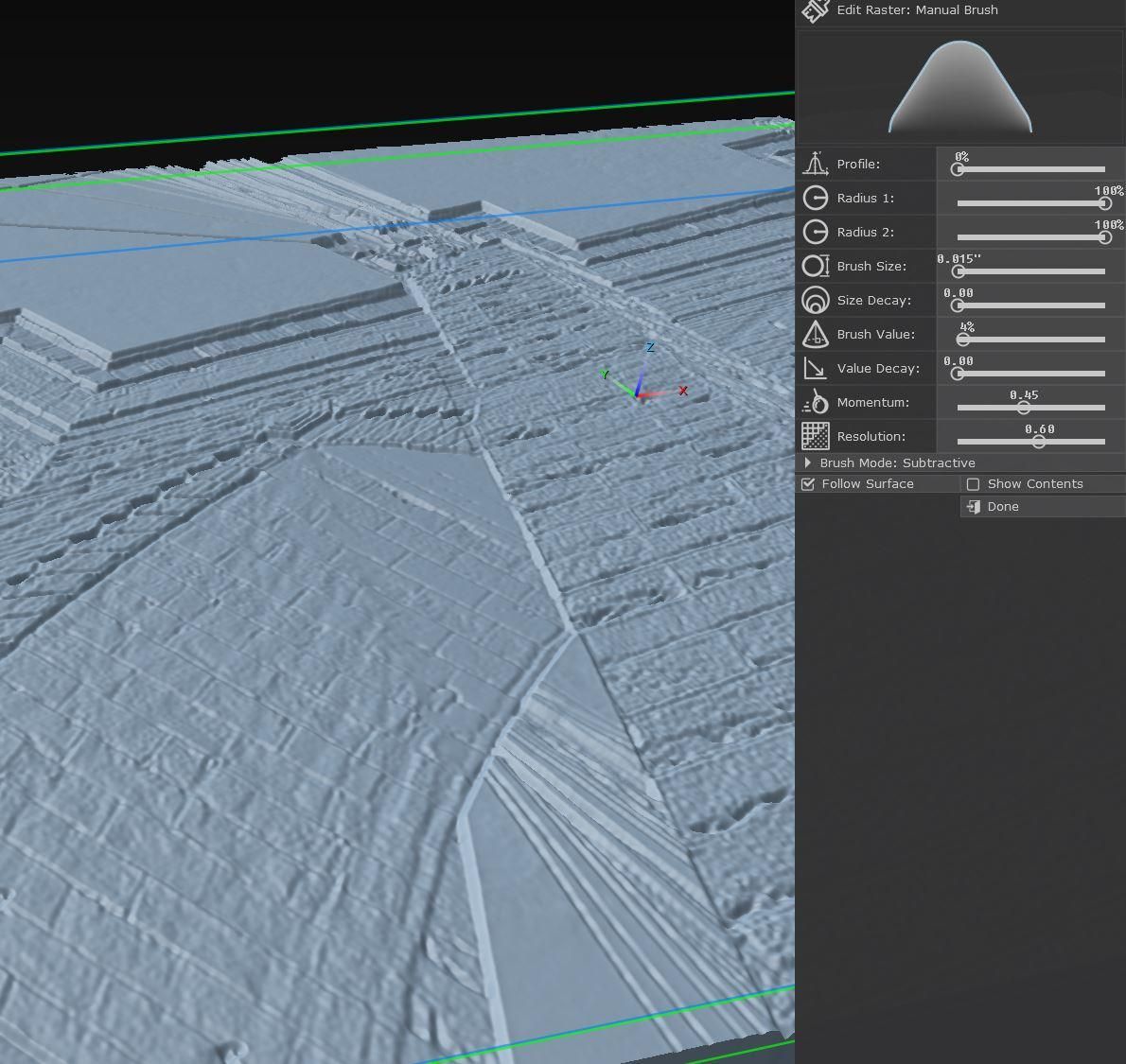The height and width of the screenshot is (1064, 1126).
Task: Click the Radius 2 icon
Action: coord(815,232)
